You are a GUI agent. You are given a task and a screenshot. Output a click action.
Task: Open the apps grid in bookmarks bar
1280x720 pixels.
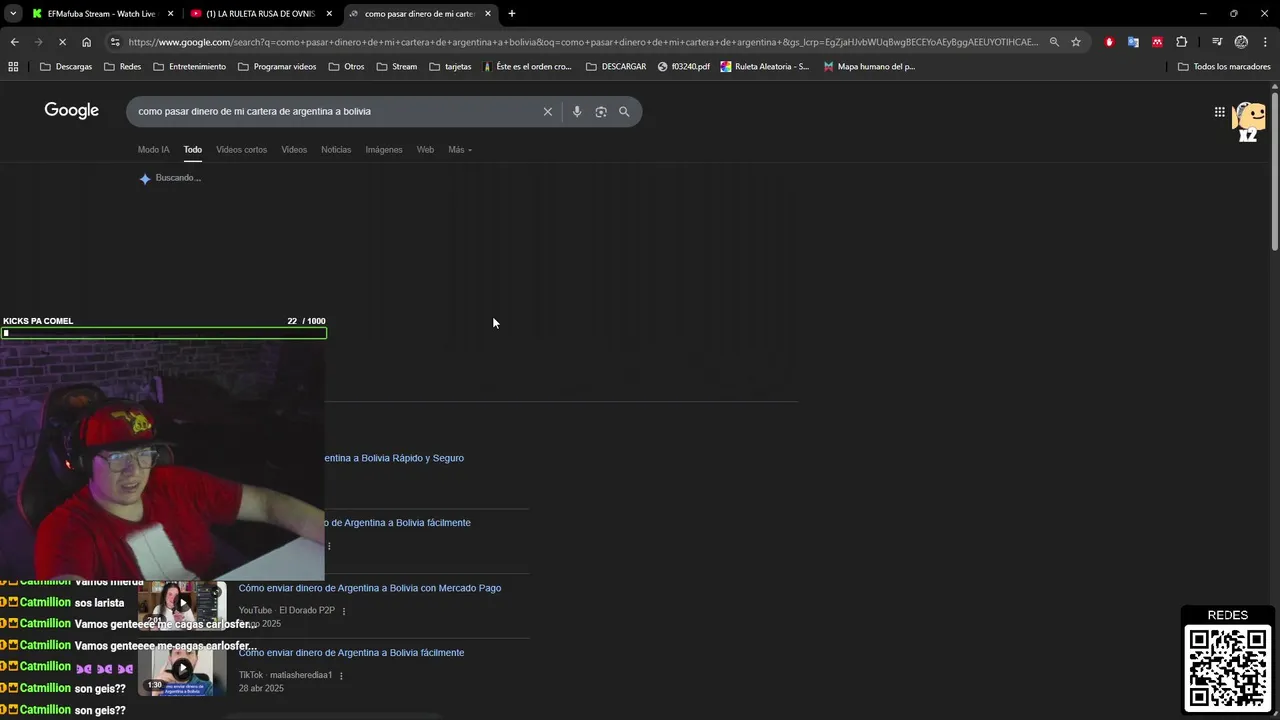tap(13, 67)
